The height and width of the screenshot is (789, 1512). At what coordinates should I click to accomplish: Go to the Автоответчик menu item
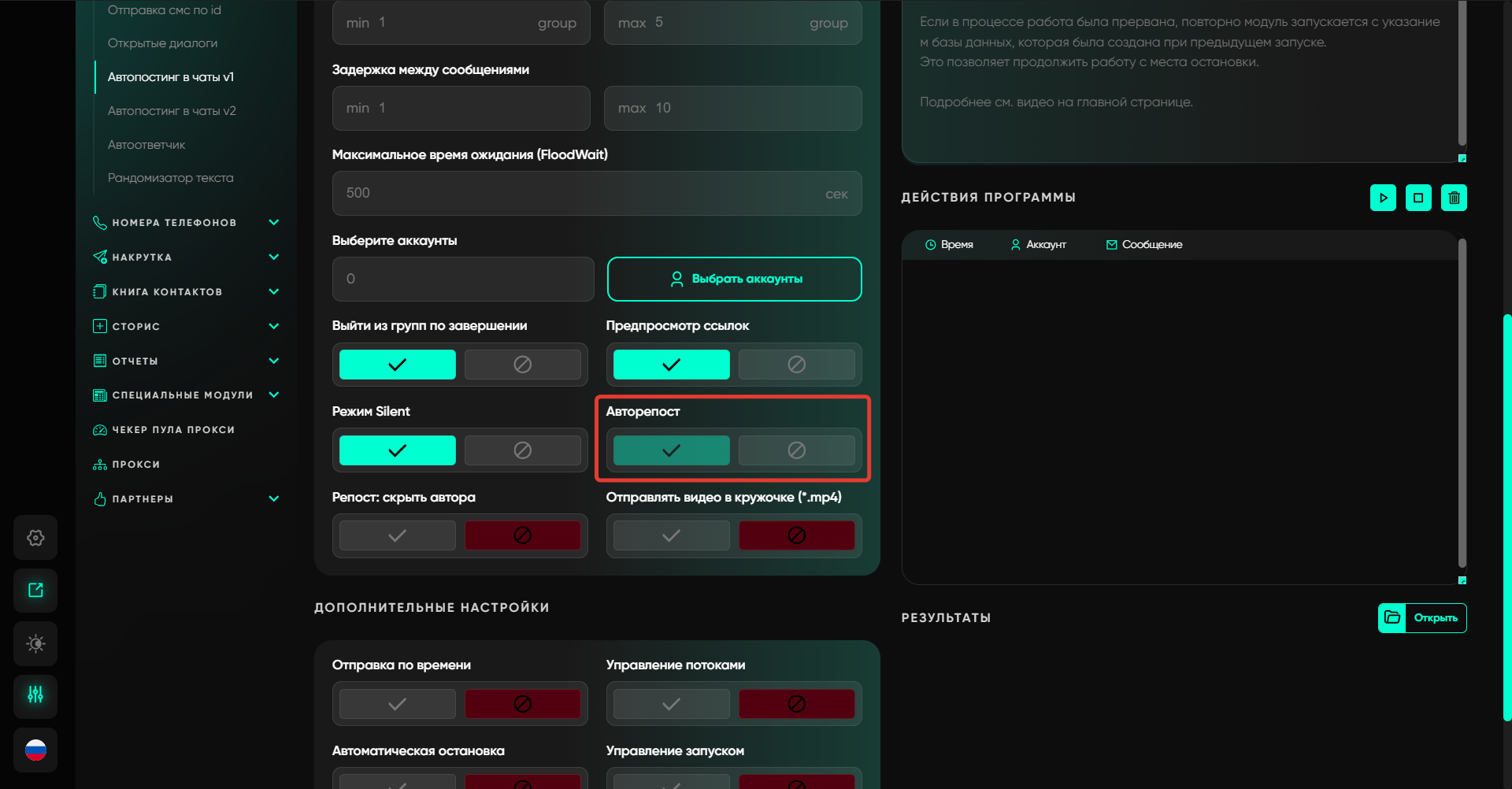tap(146, 145)
